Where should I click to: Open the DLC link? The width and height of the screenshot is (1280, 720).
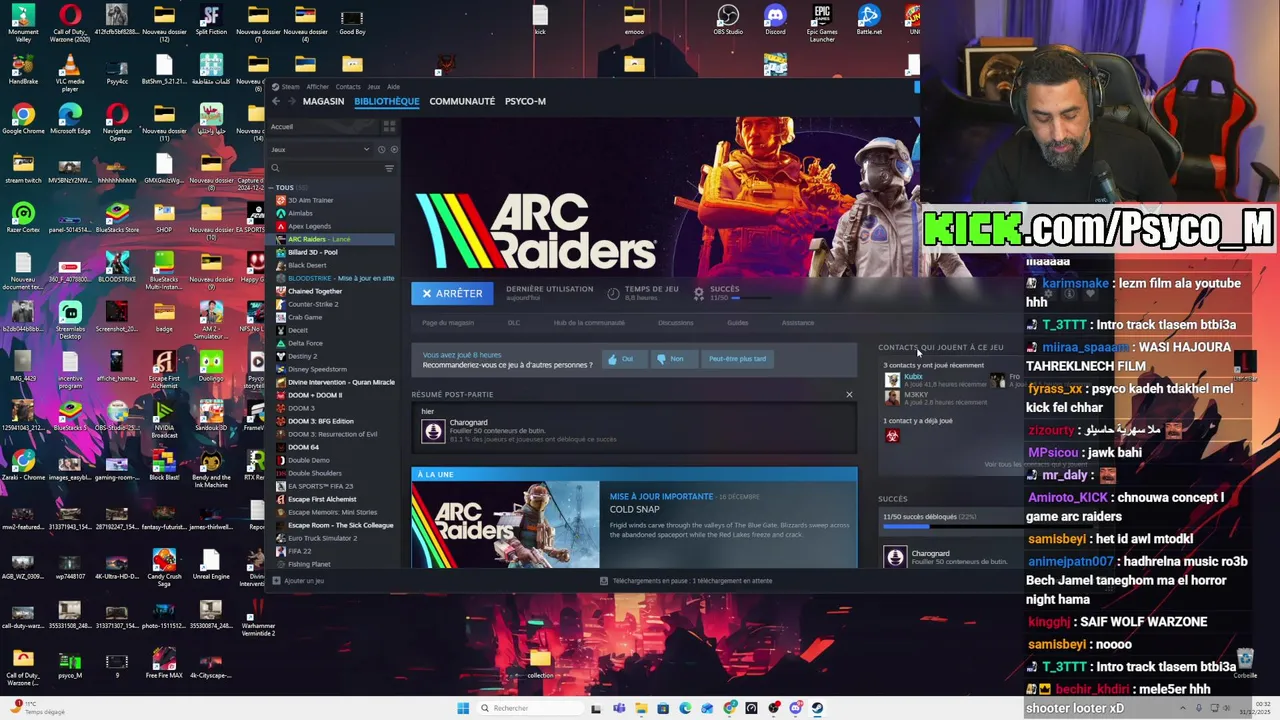514,323
